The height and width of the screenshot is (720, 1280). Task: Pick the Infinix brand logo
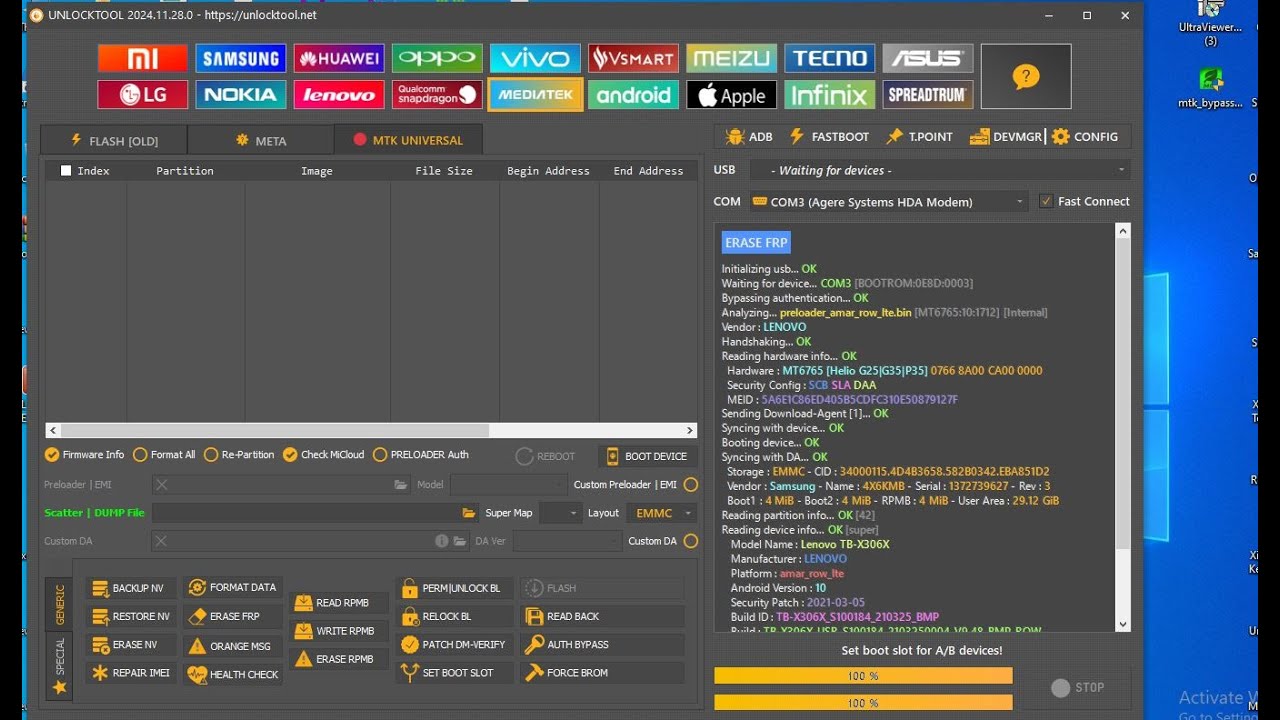[x=830, y=95]
